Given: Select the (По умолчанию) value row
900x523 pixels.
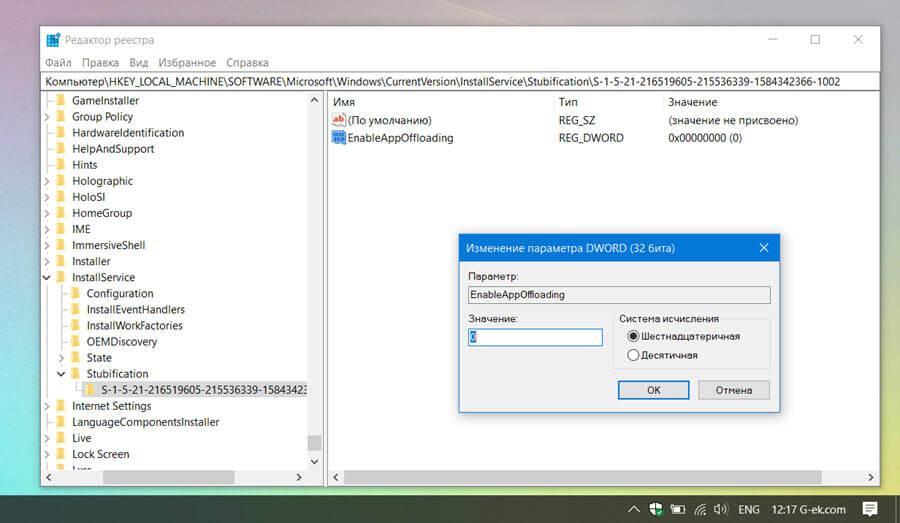Looking at the screenshot, I should click(x=389, y=120).
